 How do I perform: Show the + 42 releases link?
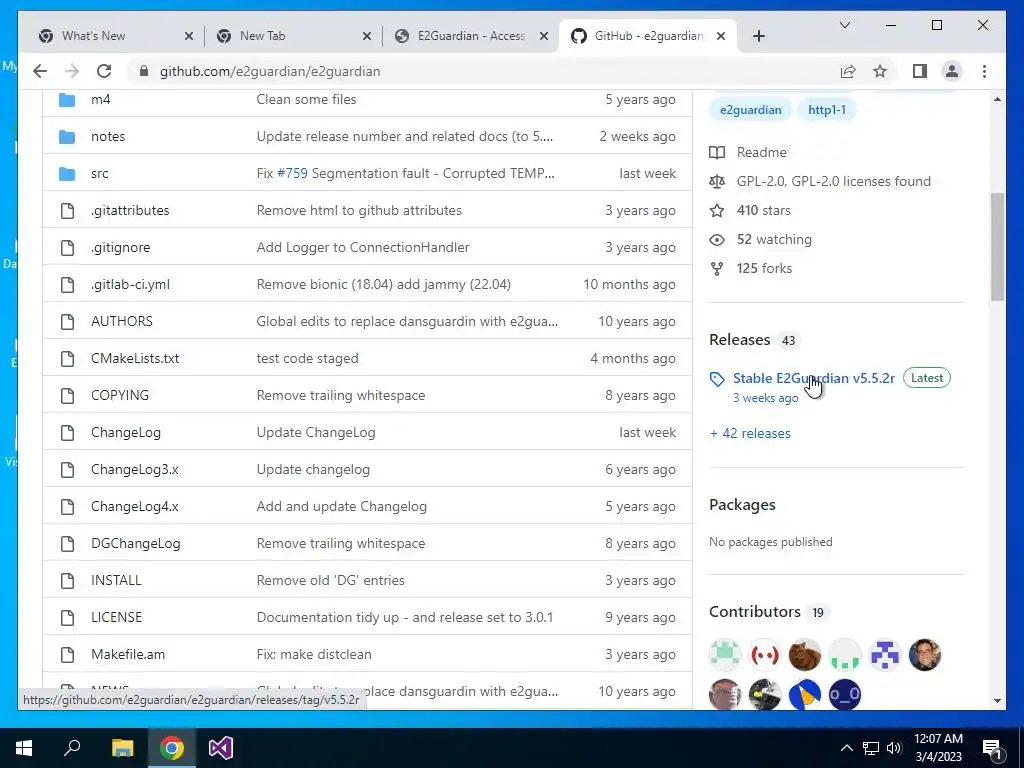(x=750, y=433)
